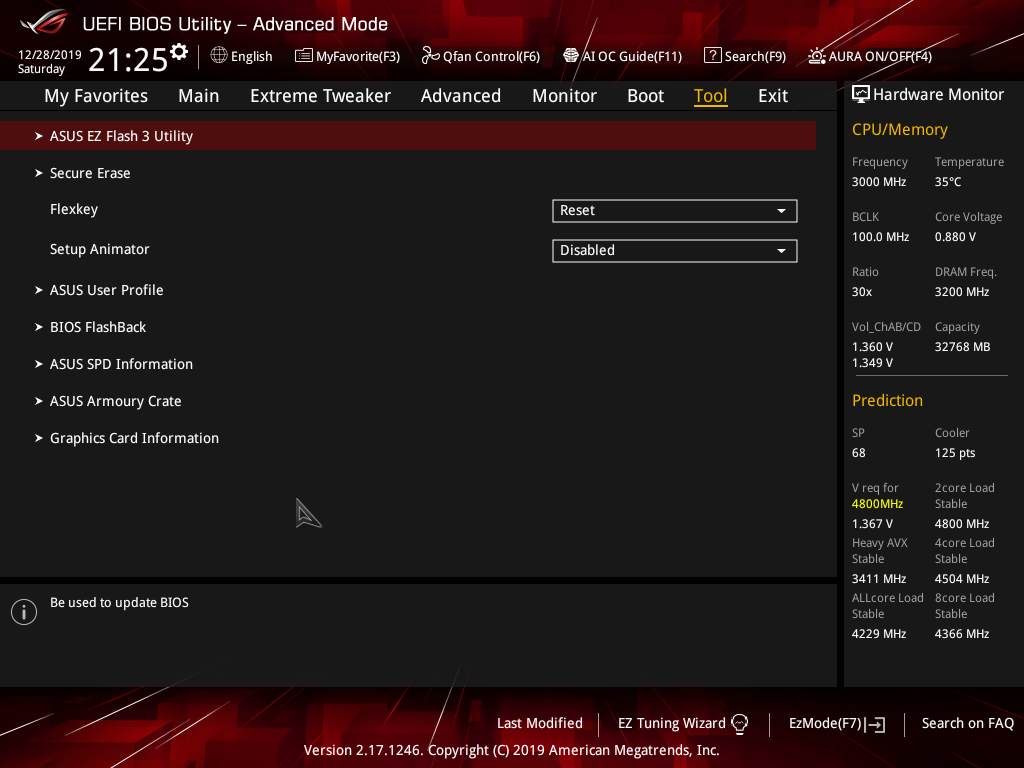Click the Prediction heading
Viewport: 1024px width, 768px height.
887,400
